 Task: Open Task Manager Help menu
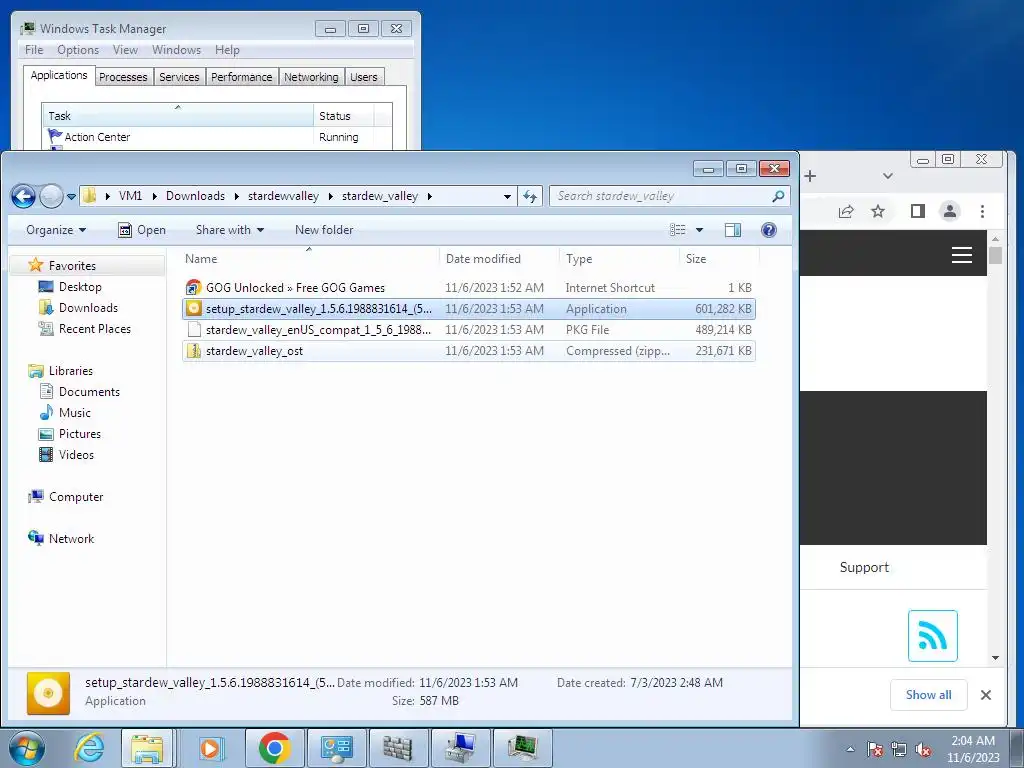(x=227, y=50)
